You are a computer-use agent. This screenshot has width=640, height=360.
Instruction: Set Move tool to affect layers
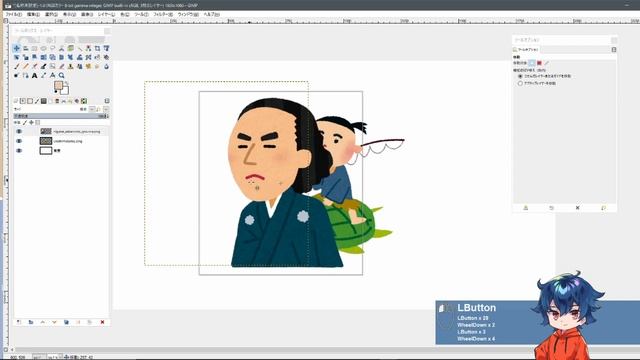point(532,63)
